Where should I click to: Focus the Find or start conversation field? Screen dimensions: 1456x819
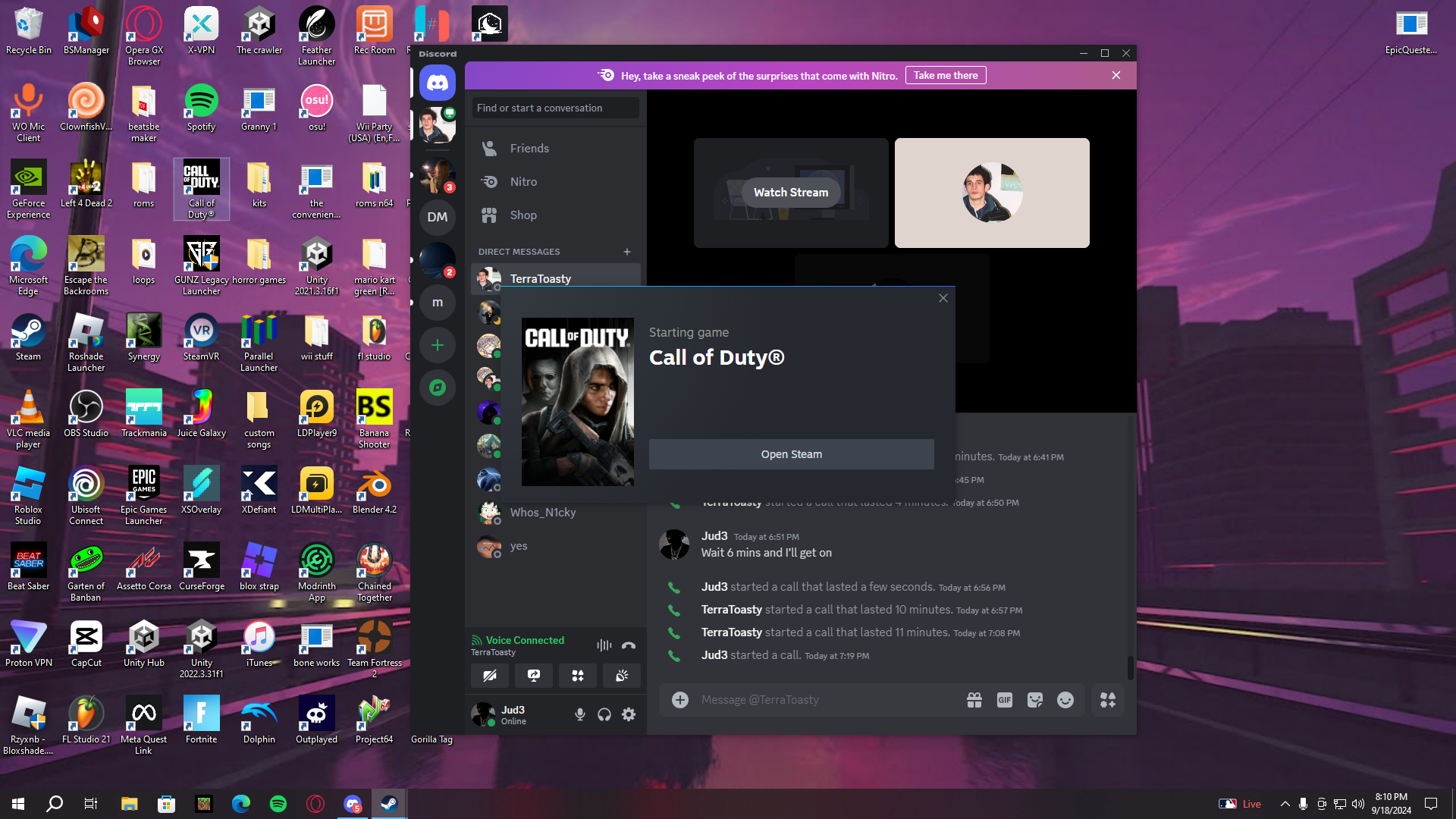tap(555, 108)
